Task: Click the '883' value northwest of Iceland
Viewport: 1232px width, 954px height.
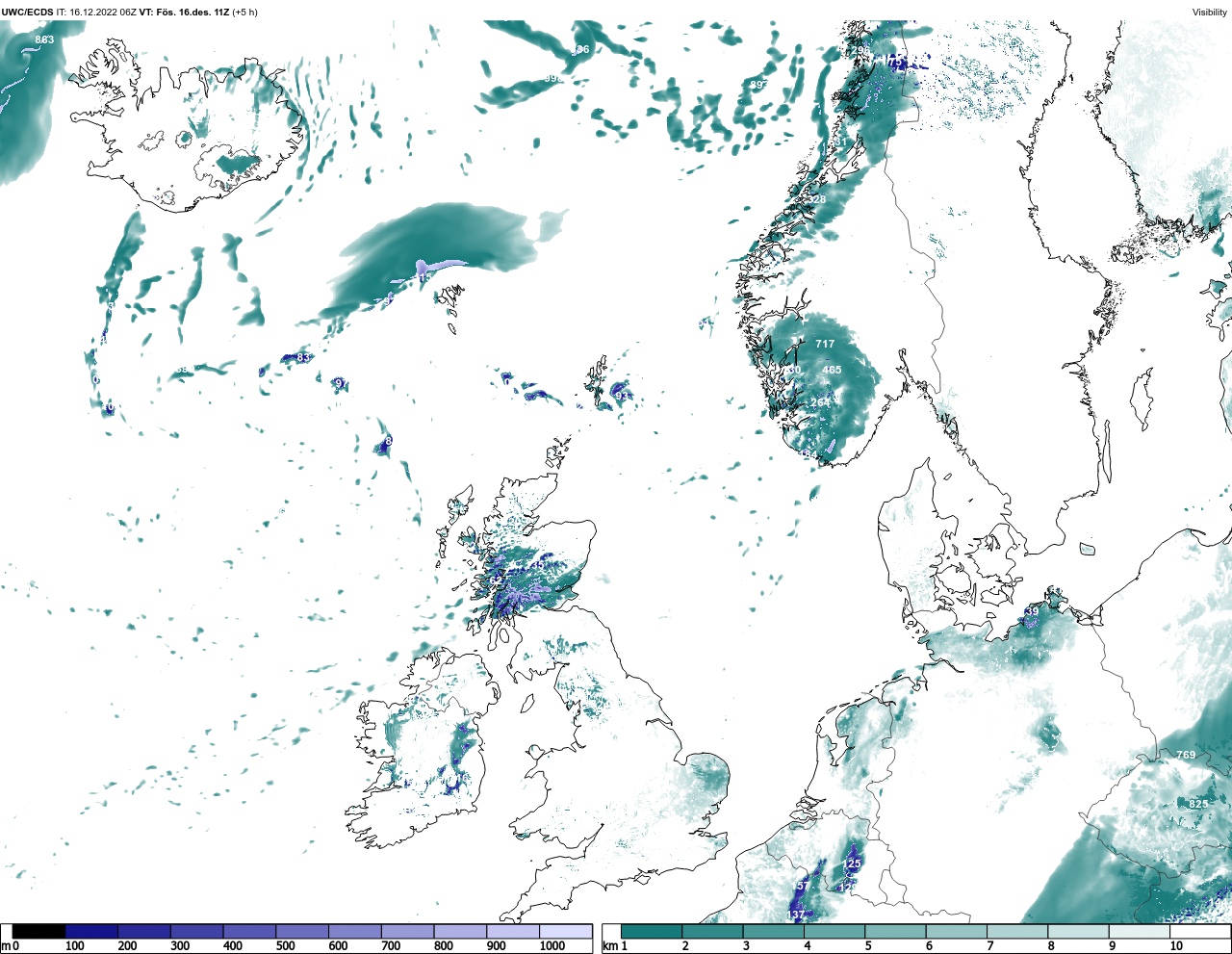Action: point(44,39)
